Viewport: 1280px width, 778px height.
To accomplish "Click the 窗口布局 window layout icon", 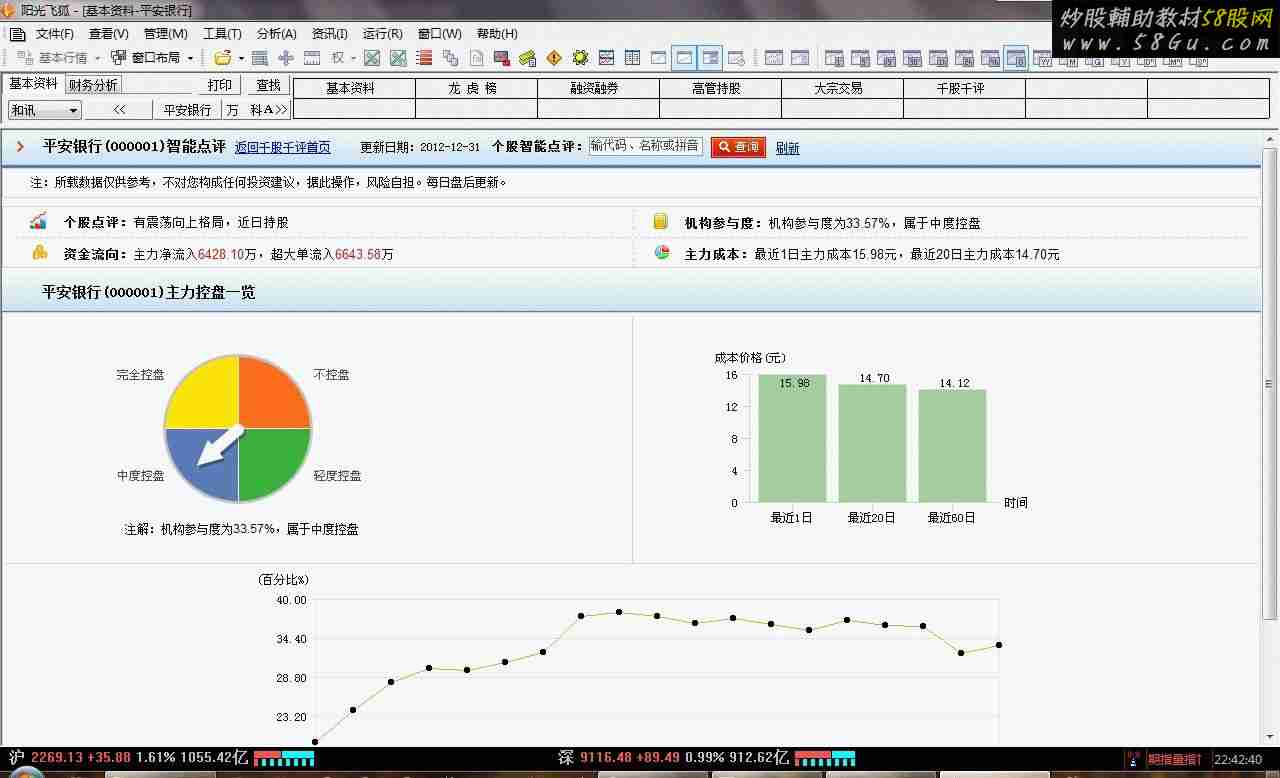I will point(119,58).
